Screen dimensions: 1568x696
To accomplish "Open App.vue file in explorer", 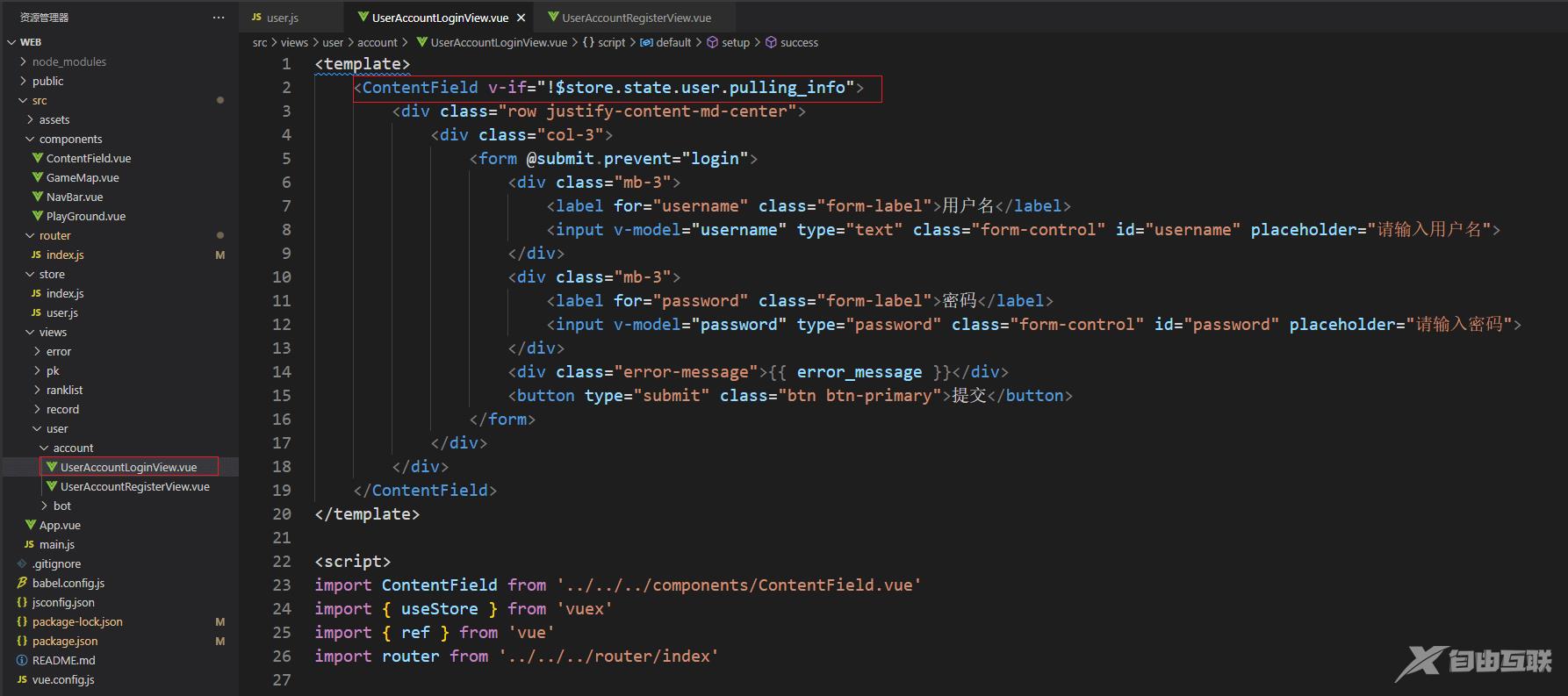I will pos(60,525).
